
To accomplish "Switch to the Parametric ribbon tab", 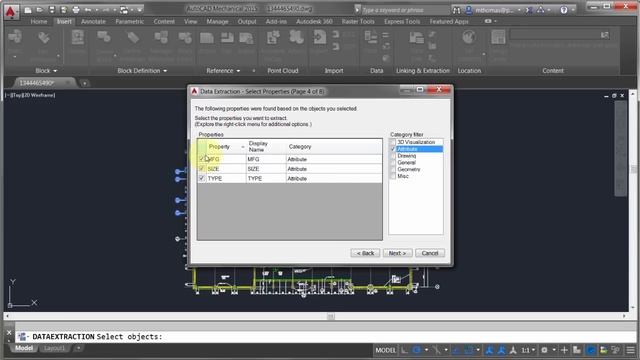I will point(129,21).
